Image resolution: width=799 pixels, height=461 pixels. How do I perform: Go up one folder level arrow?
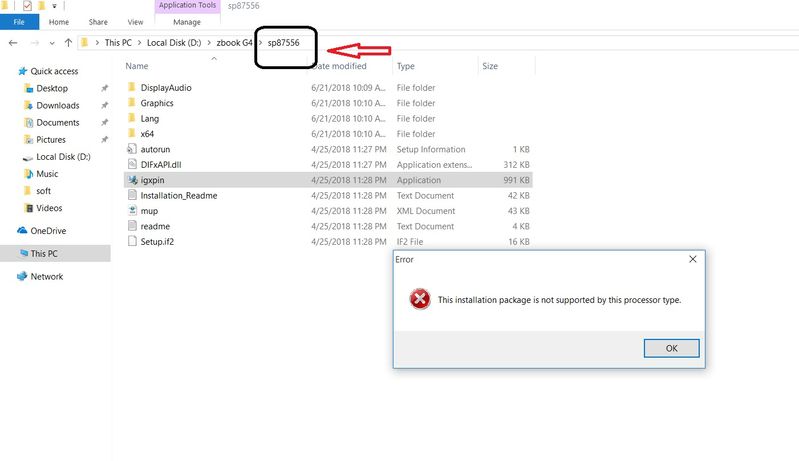(x=68, y=43)
